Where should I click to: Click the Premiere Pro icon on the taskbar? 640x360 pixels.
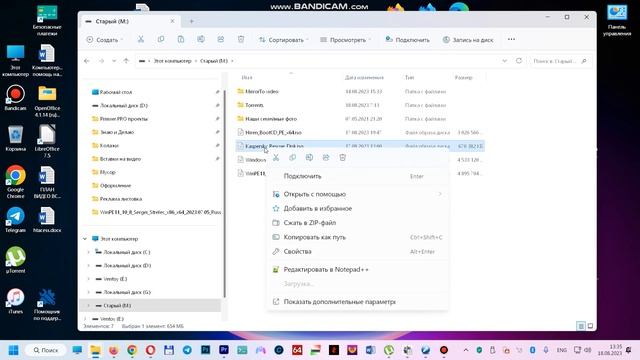point(224,350)
